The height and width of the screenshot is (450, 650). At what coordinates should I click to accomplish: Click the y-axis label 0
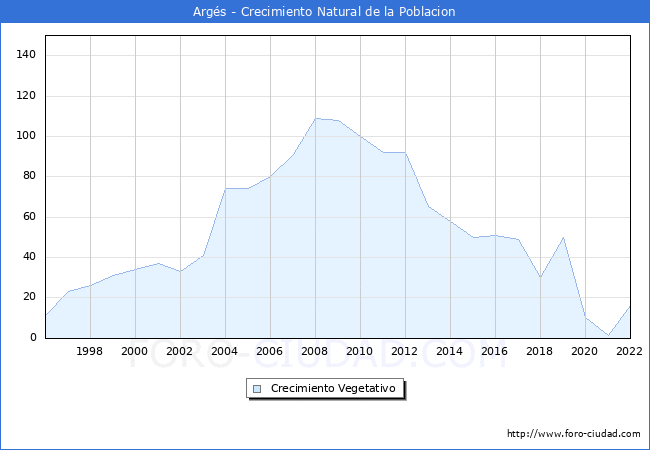33,337
